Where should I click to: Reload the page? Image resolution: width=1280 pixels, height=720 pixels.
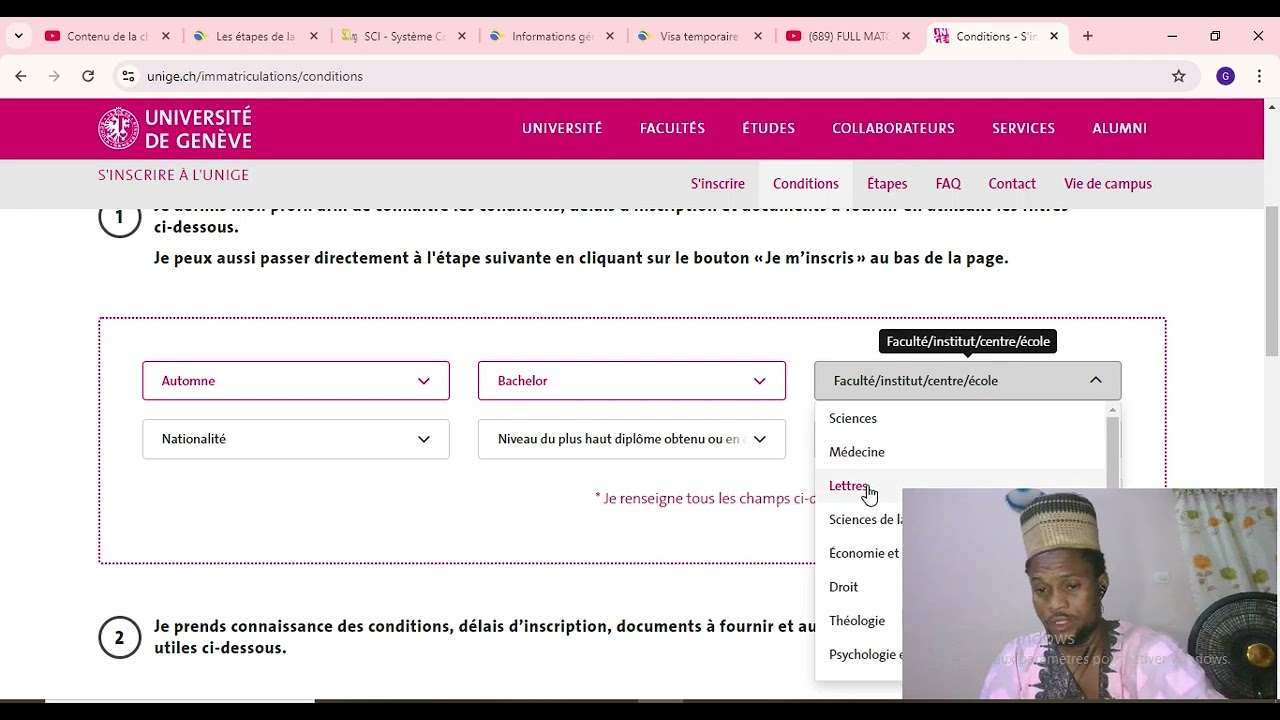(x=88, y=76)
